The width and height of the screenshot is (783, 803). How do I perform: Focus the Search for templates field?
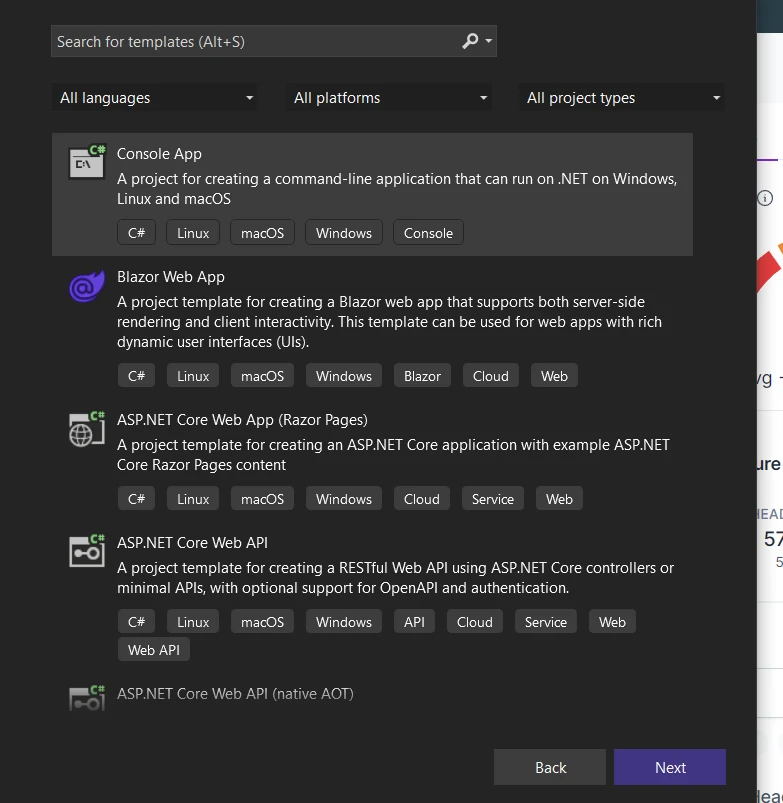(250, 42)
